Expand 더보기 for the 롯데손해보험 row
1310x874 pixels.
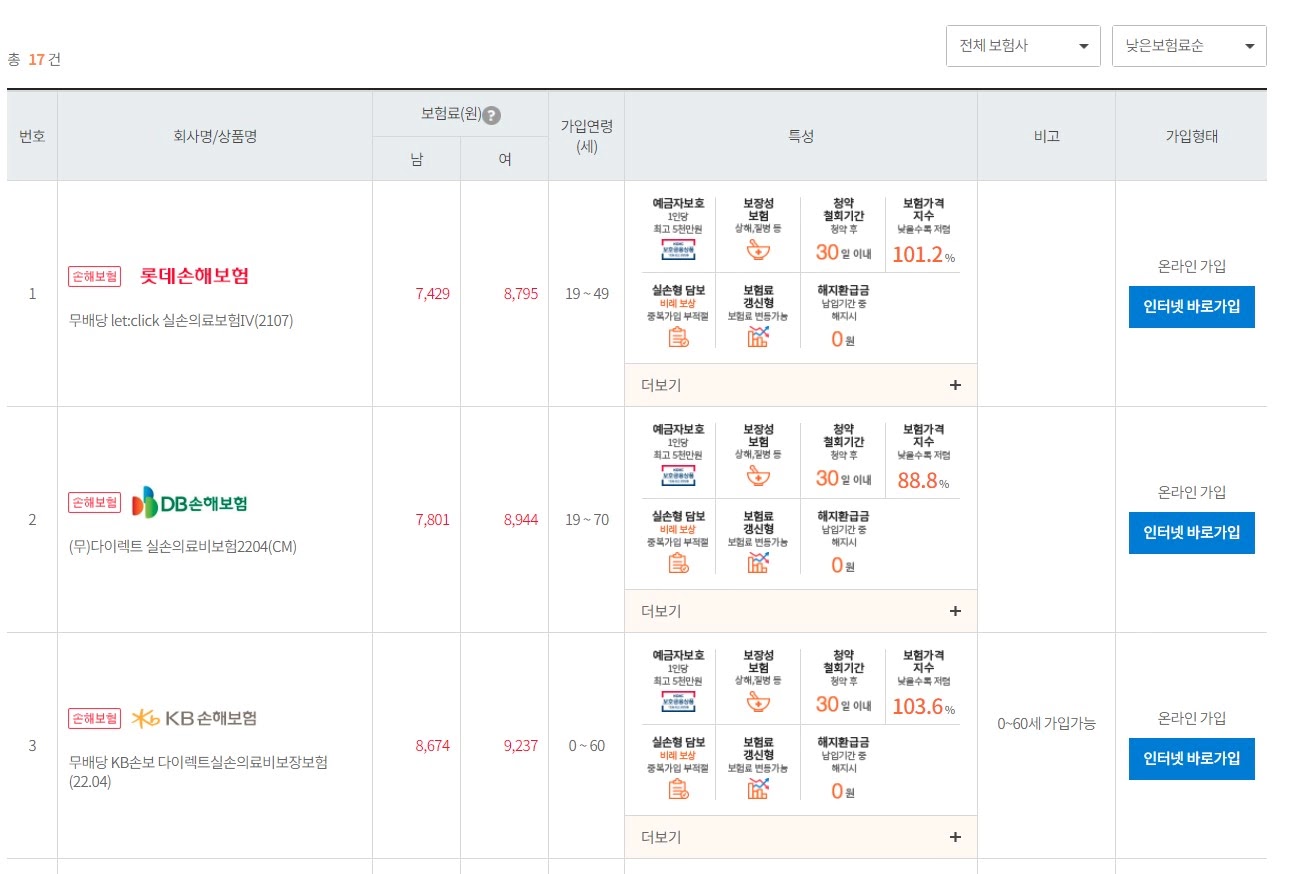click(x=801, y=385)
